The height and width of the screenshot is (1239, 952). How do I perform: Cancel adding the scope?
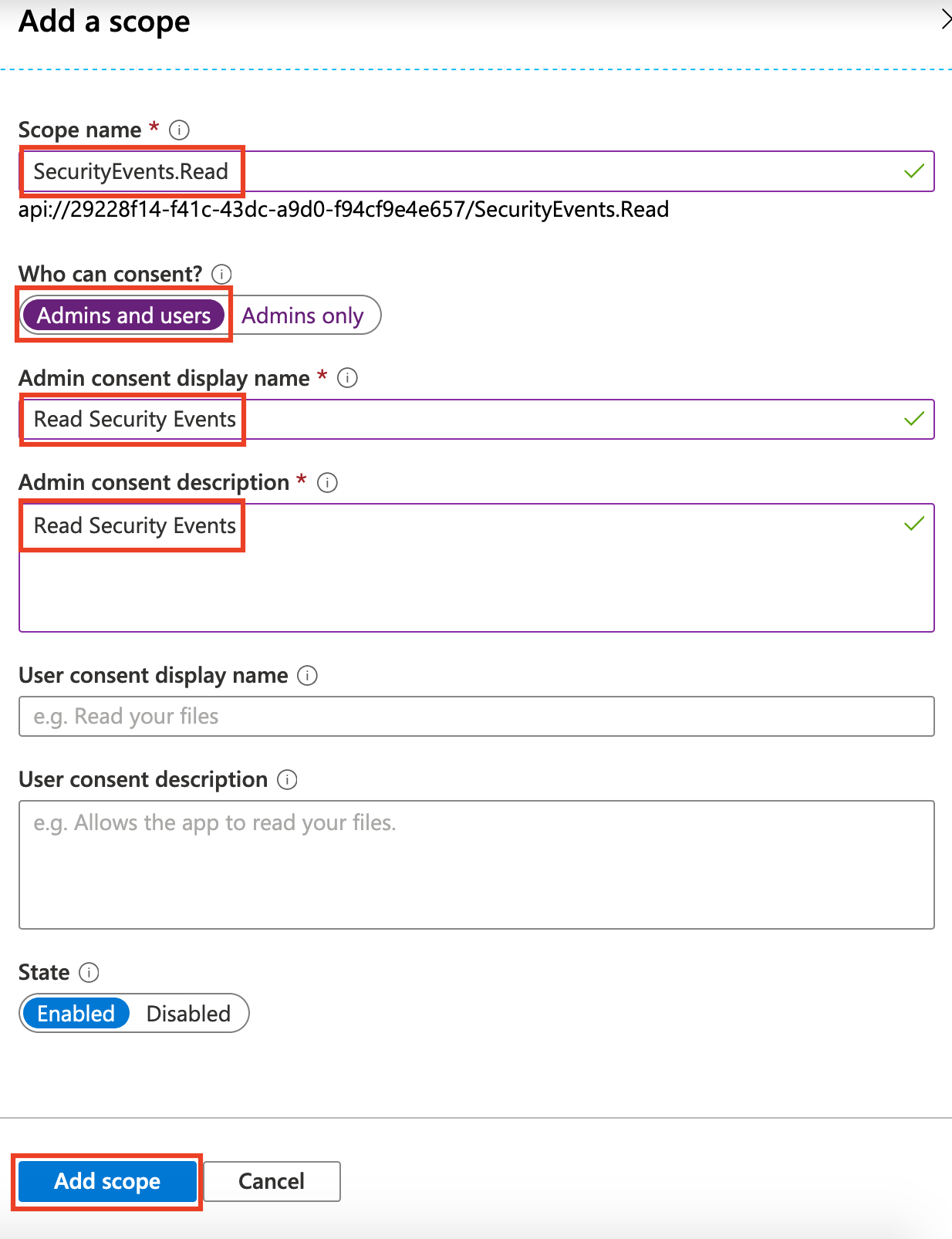[271, 1181]
